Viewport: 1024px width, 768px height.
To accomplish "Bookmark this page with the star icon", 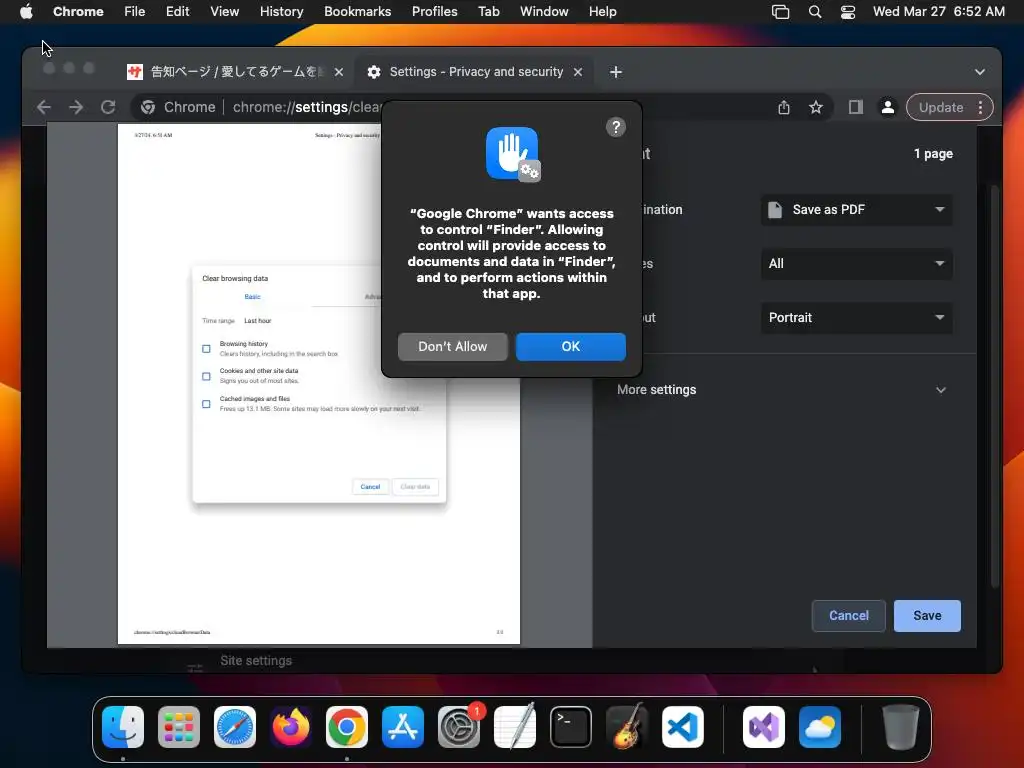I will point(816,107).
